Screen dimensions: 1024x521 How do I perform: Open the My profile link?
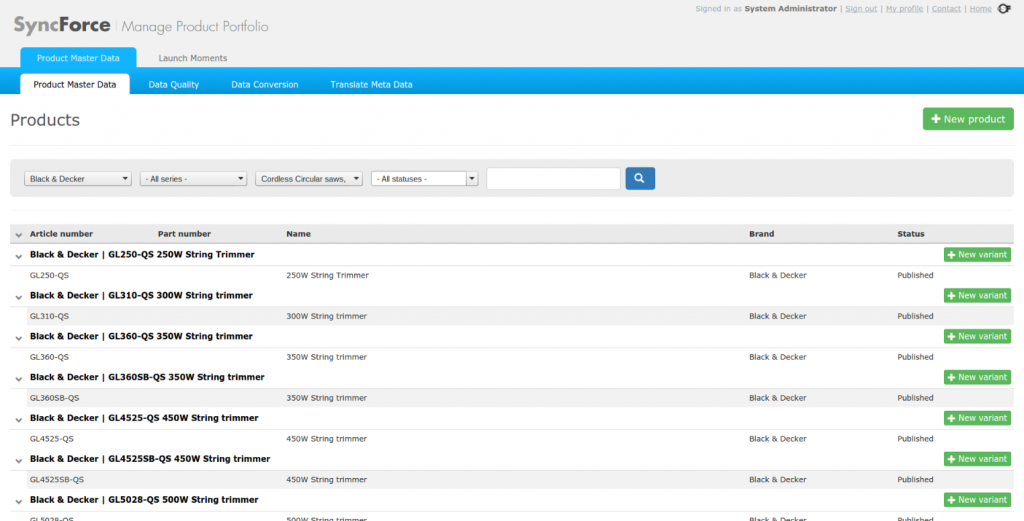[x=904, y=9]
